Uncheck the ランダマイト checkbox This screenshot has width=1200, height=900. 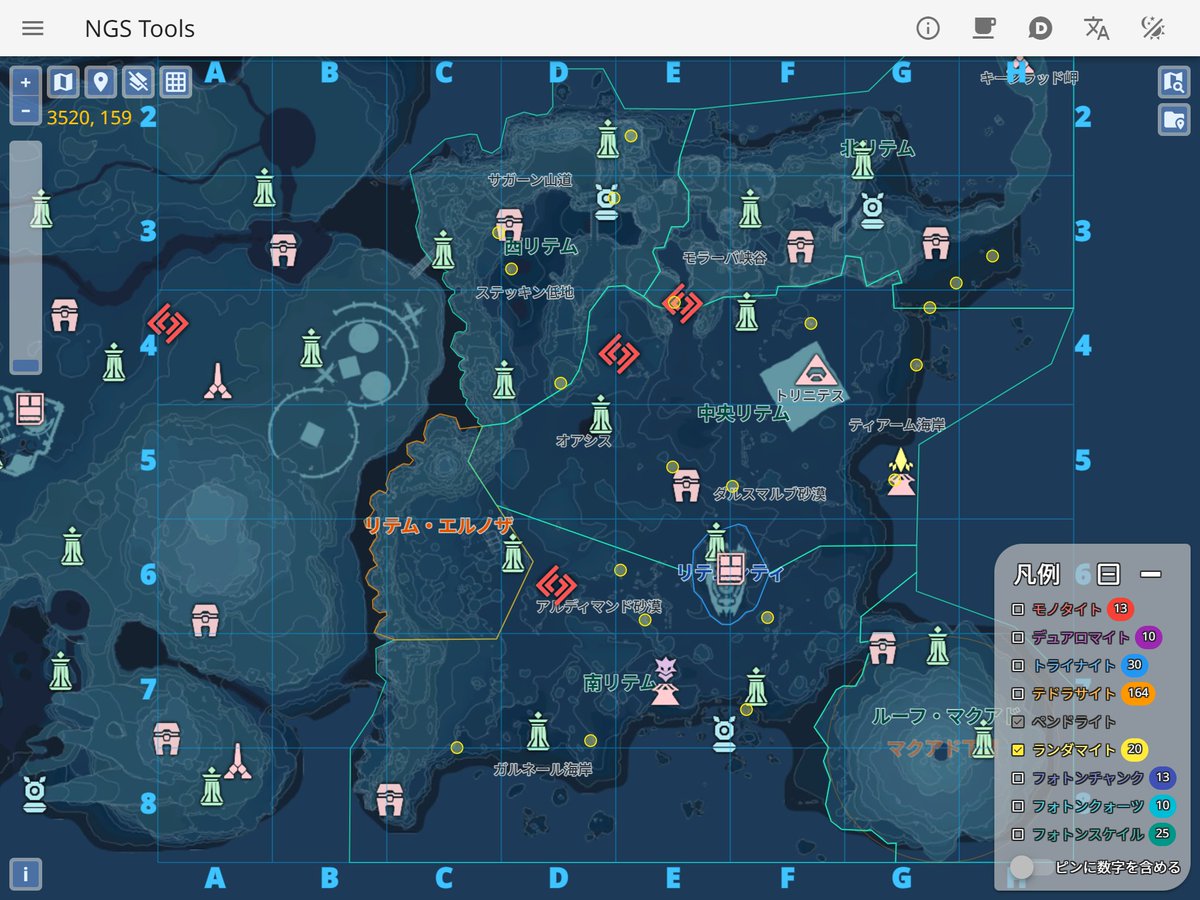pos(1018,750)
